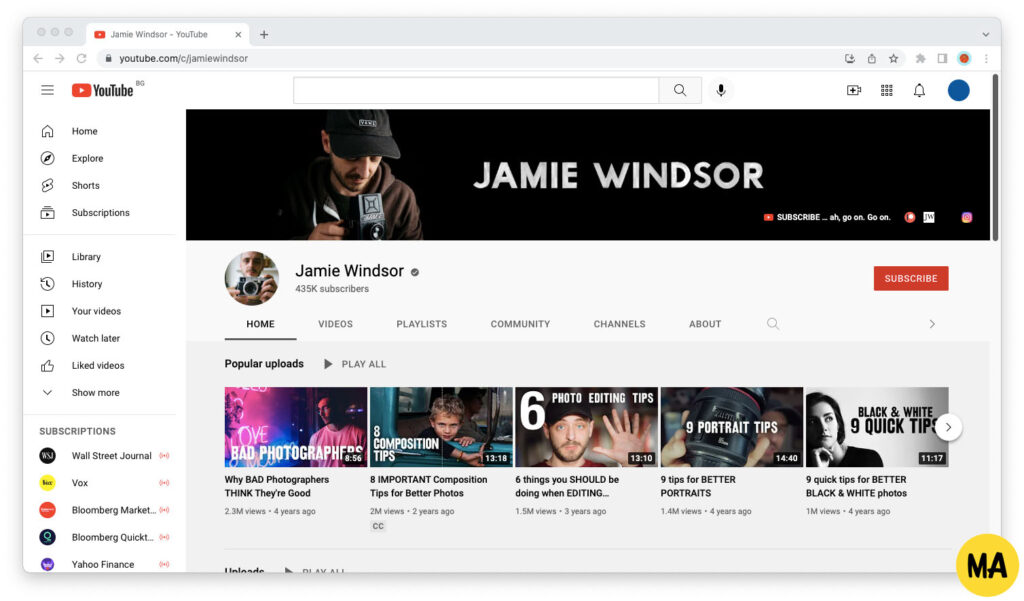Open the blue account avatar menu

point(958,90)
